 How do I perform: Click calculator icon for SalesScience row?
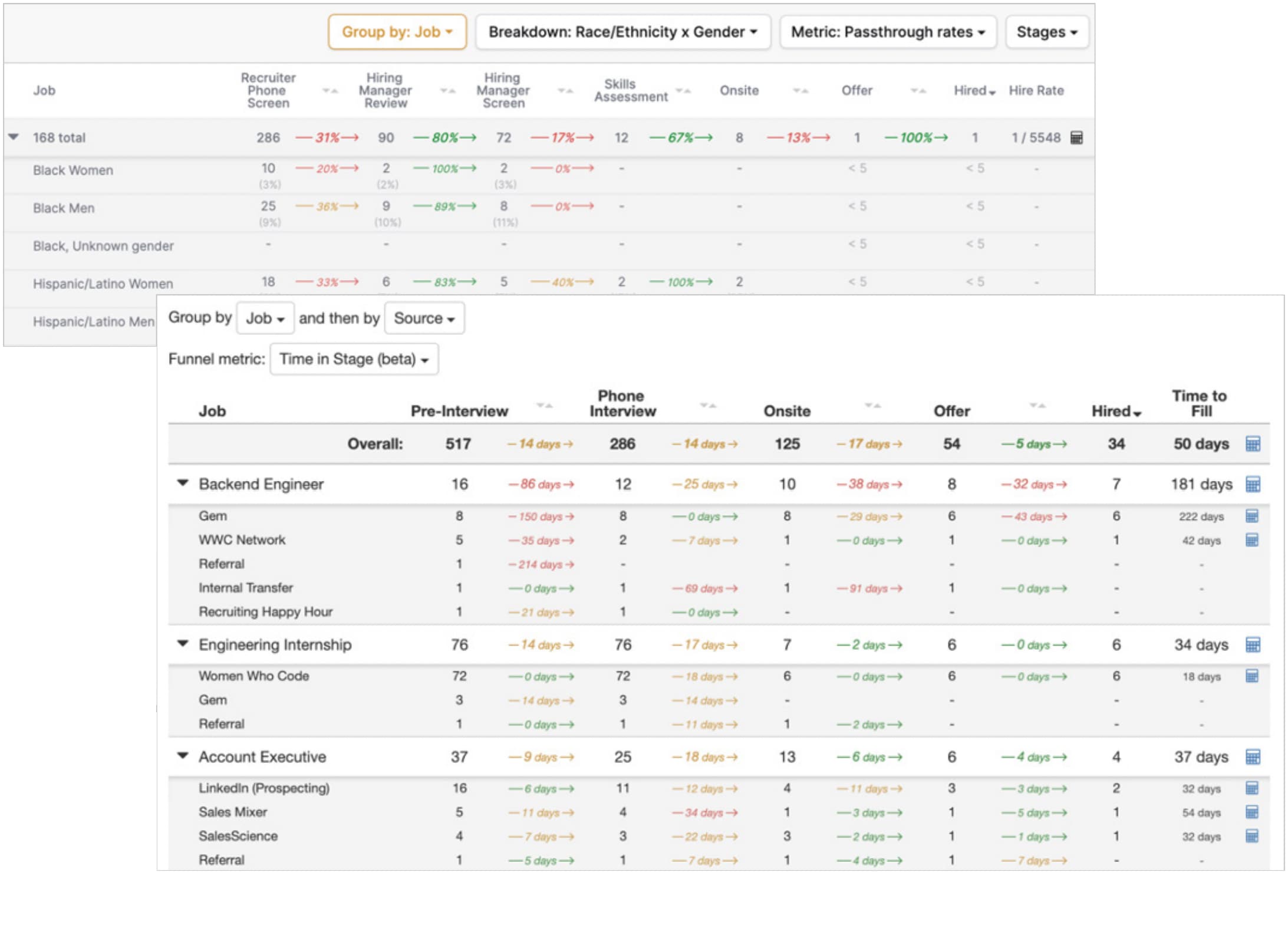(x=1252, y=836)
